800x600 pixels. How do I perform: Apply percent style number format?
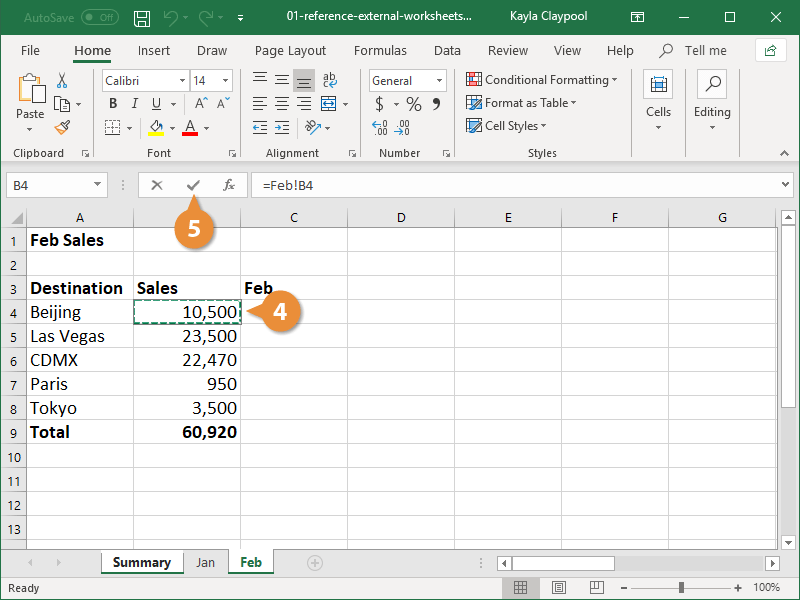[x=413, y=104]
